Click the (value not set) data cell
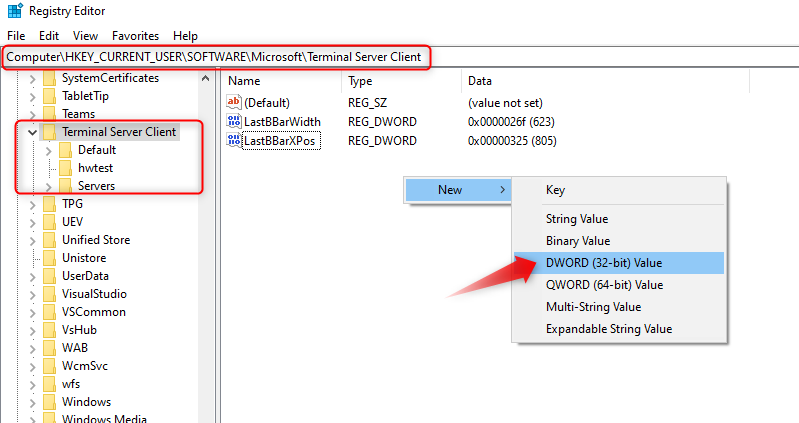 (x=505, y=103)
